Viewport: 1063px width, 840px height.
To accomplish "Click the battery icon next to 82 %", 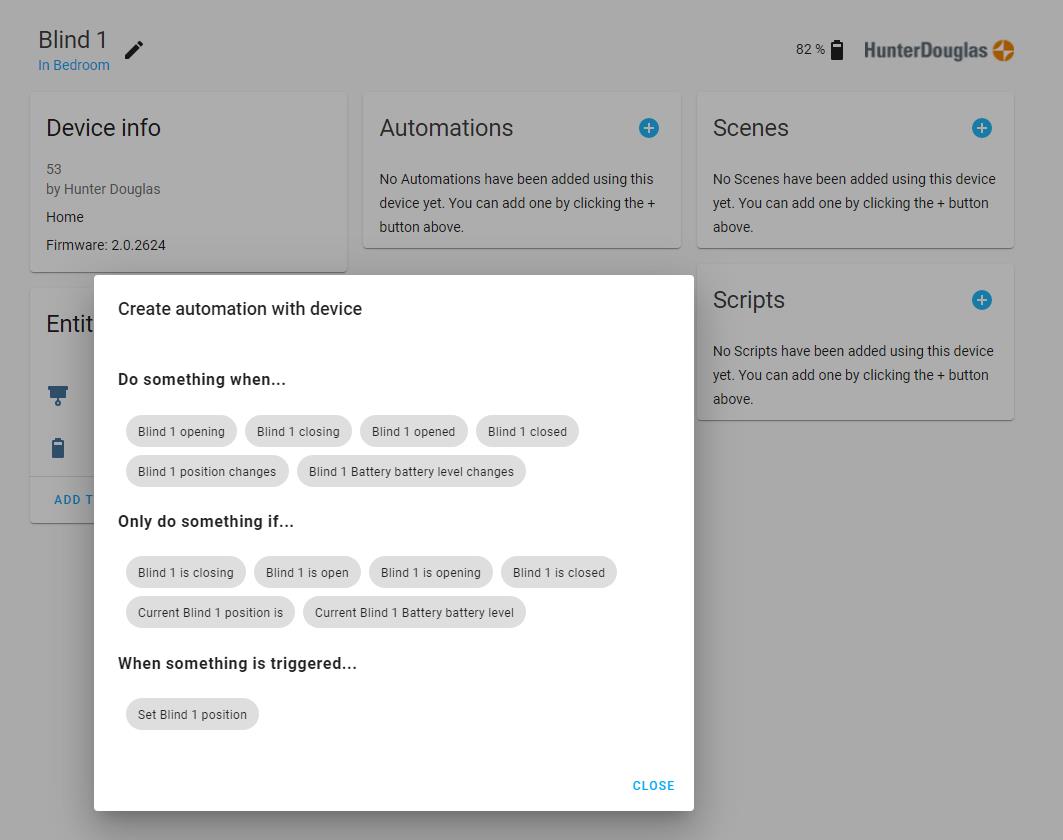I will [x=837, y=50].
